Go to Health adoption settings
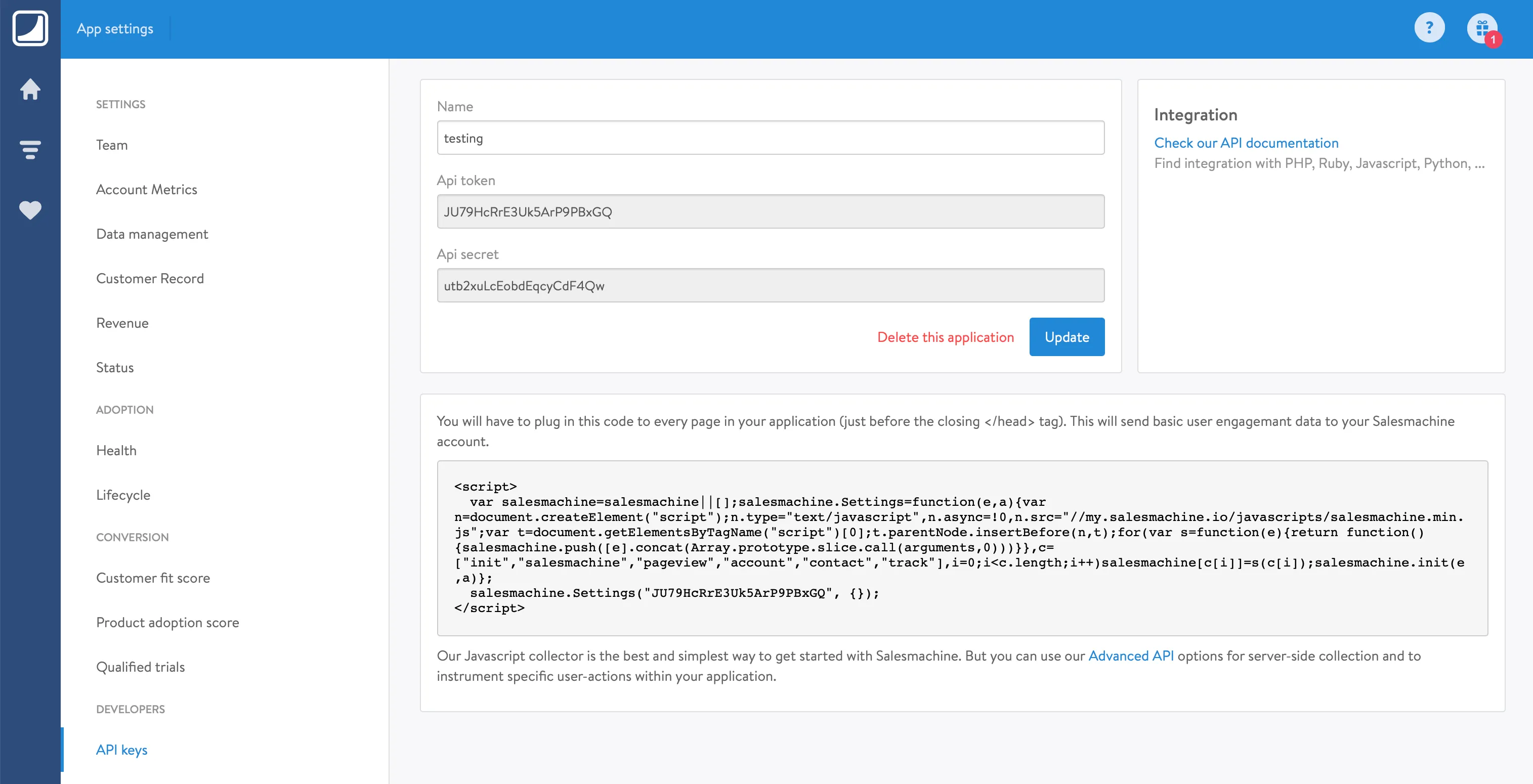Viewport: 1533px width, 784px height. (x=116, y=450)
